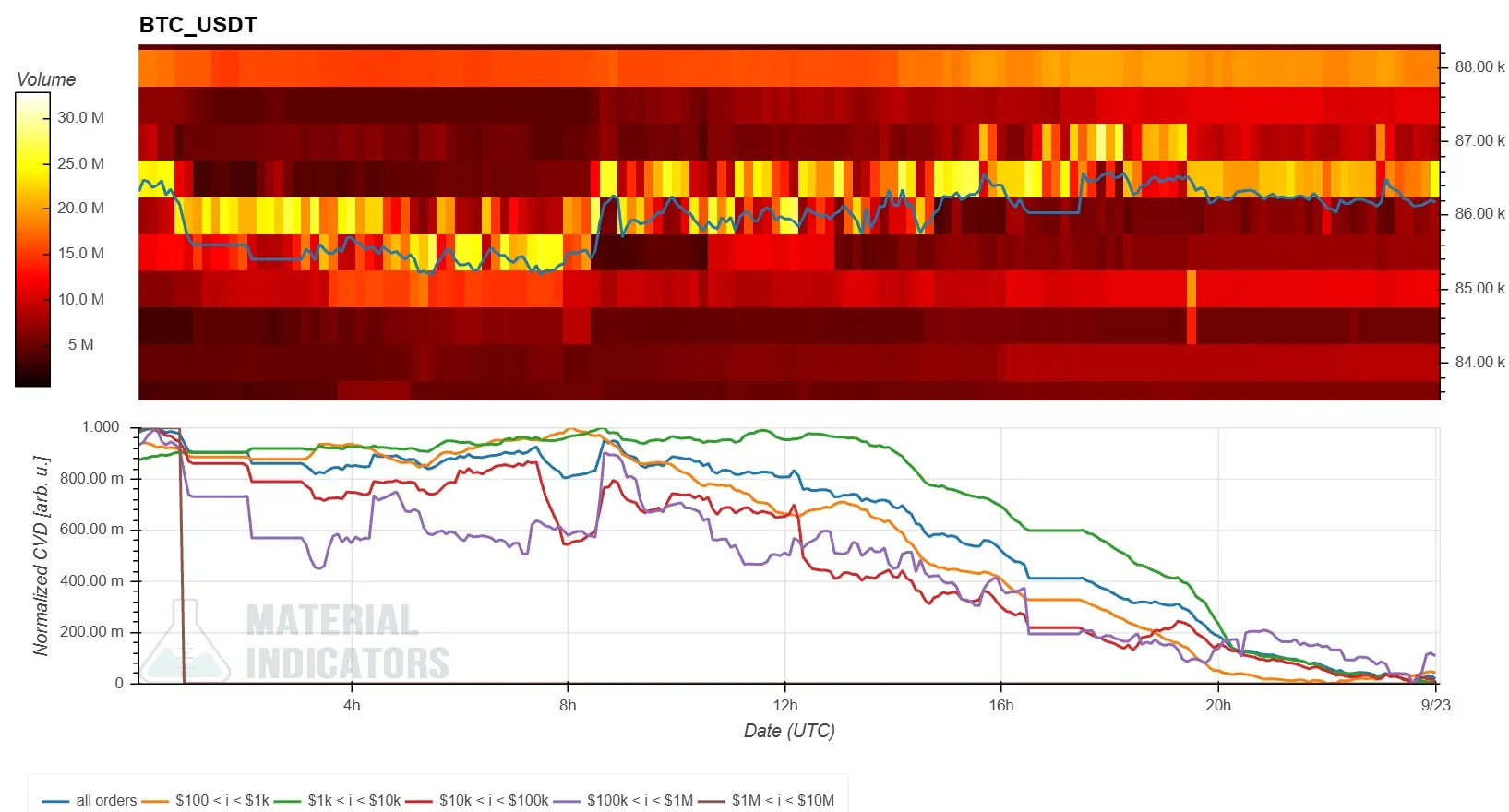1509x812 pixels.
Task: Select the 30.0 M volume scale label
Action: click(81, 117)
